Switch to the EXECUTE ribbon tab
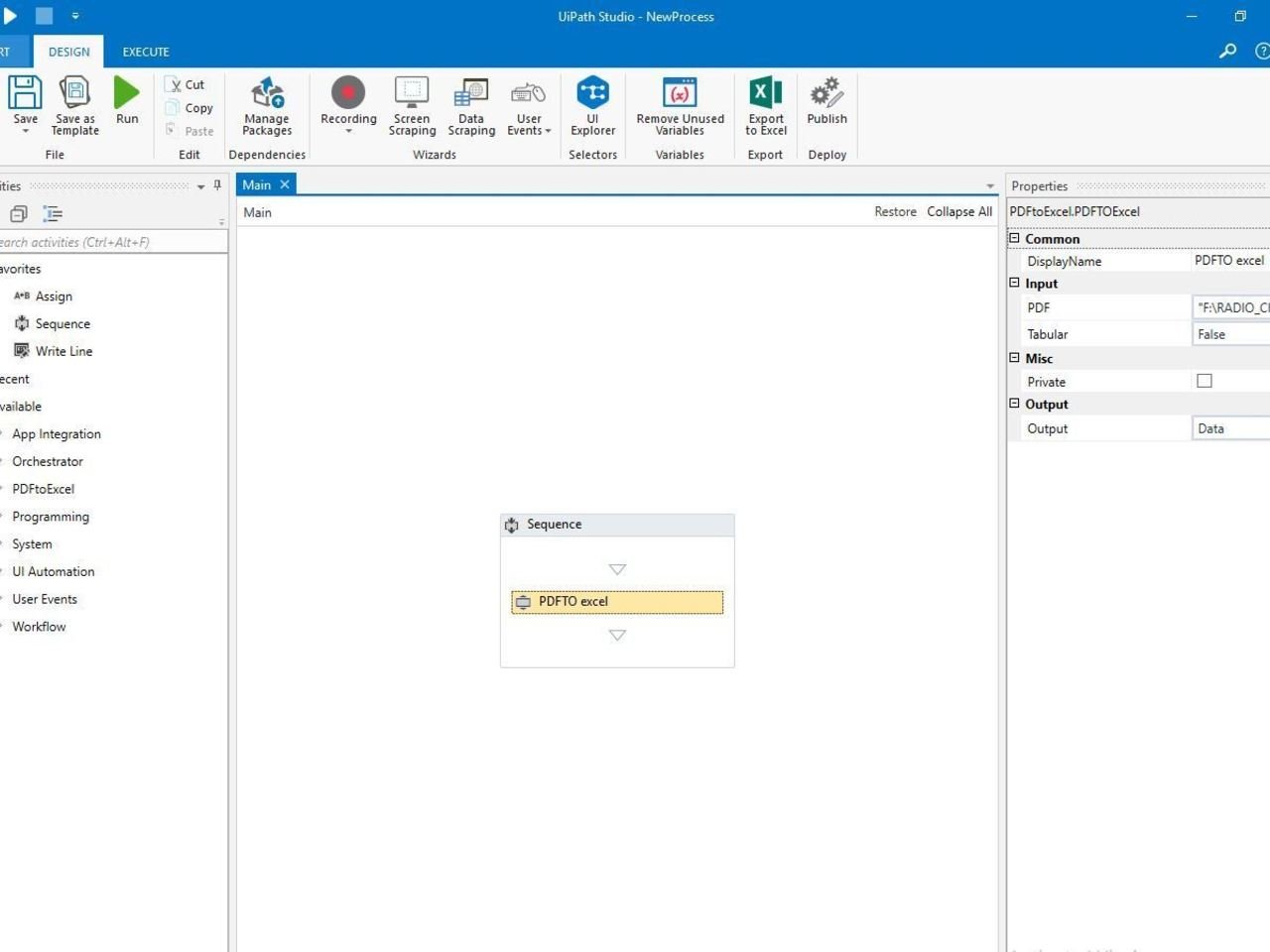The height and width of the screenshot is (952, 1270). click(146, 52)
